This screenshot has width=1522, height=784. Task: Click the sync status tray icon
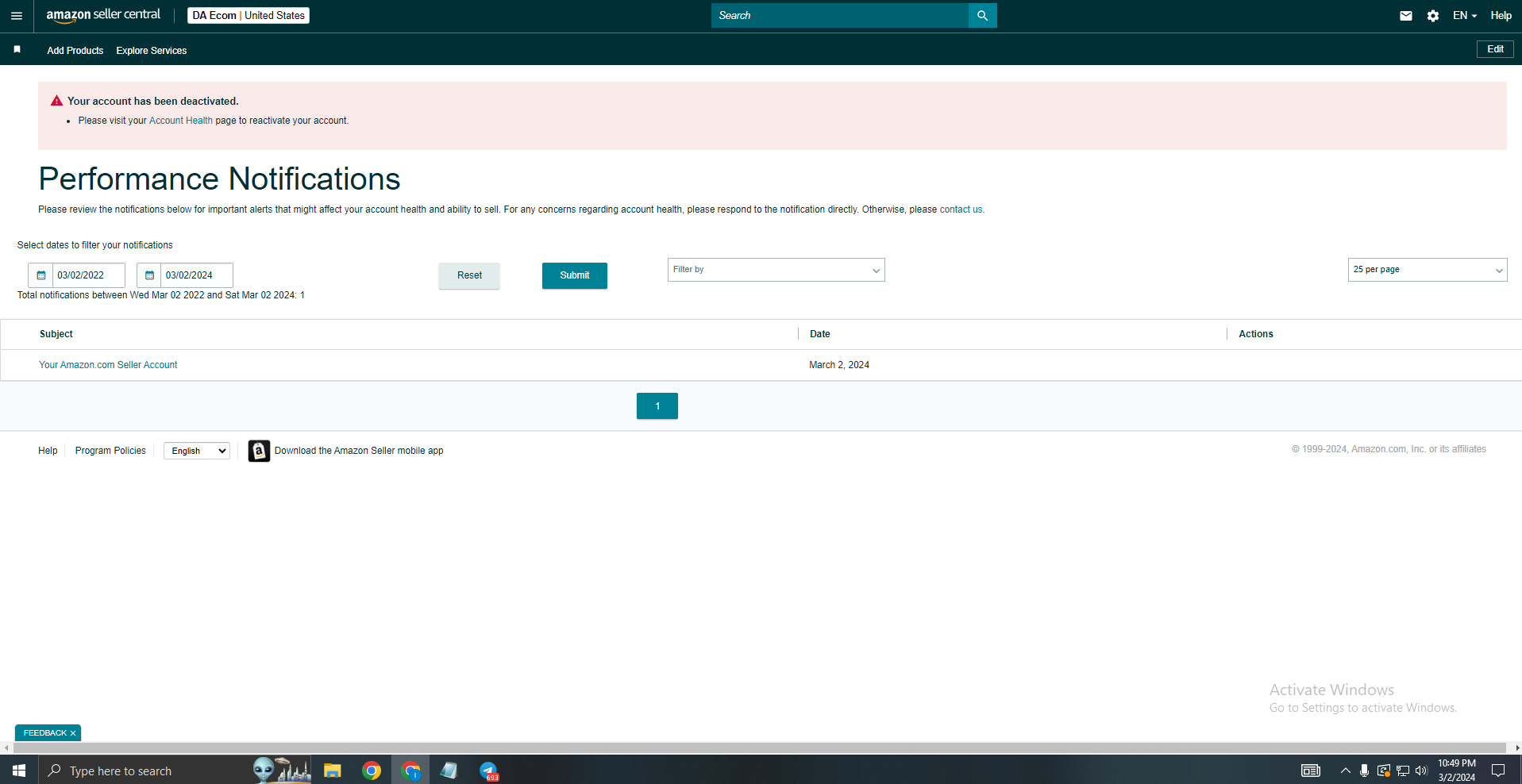pos(1384,771)
